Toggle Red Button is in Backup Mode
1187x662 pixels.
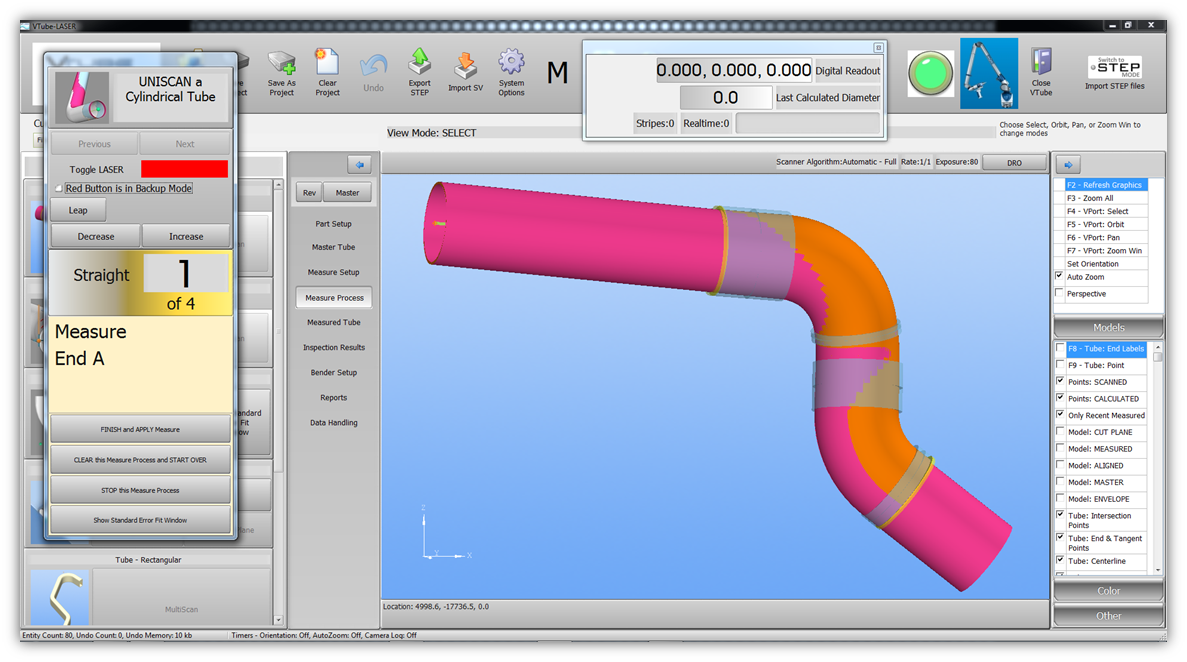pos(59,188)
